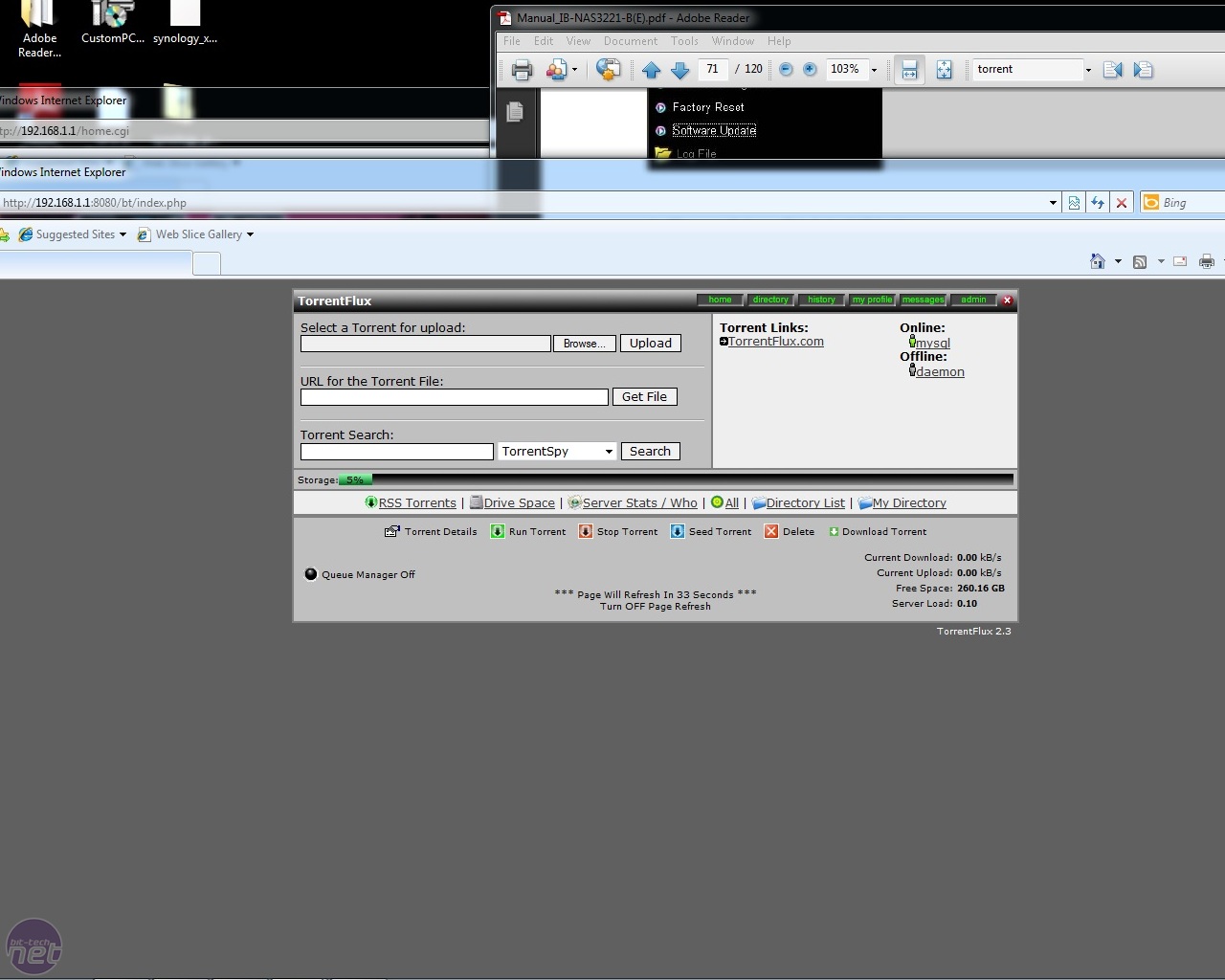Click the Get File button
Viewport: 1225px width, 980px height.
point(644,397)
